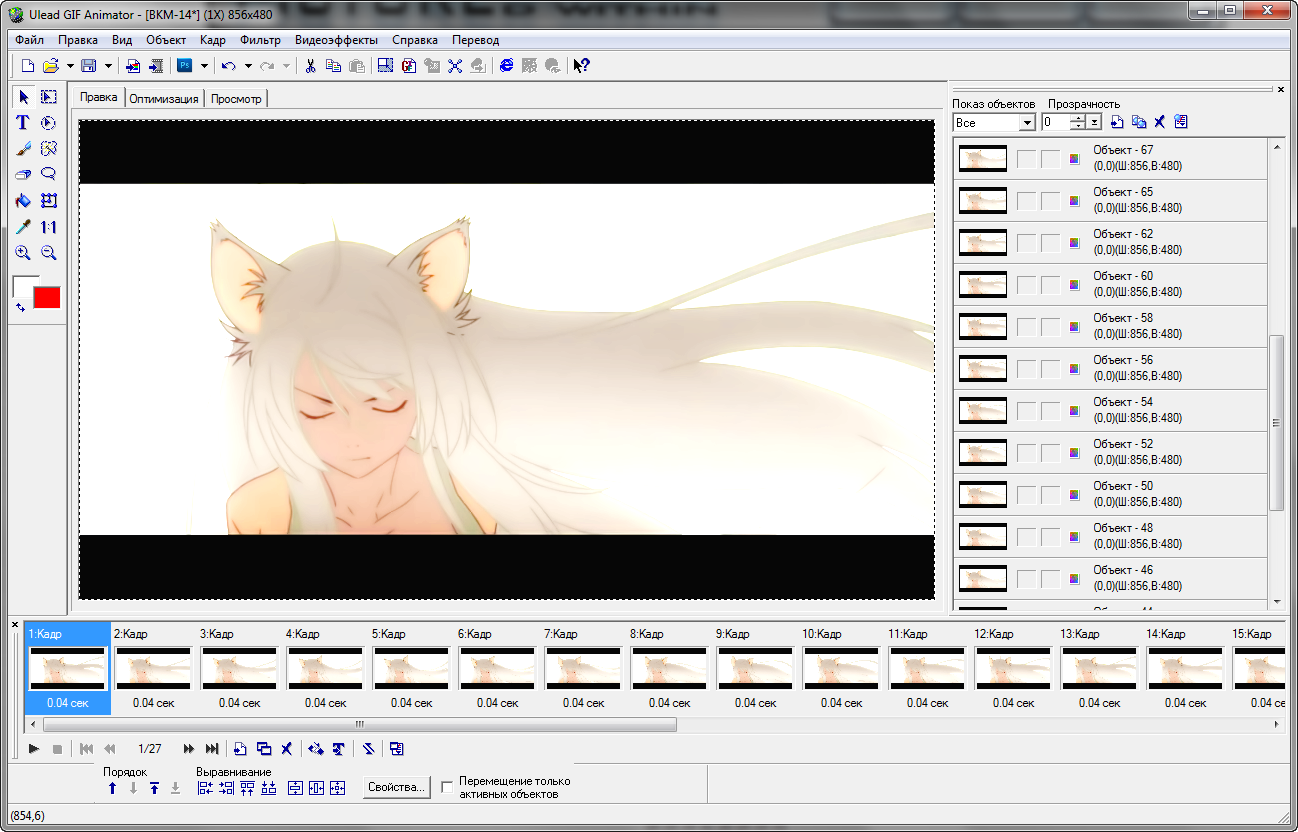
Task: Select the Fill bucket tool
Action: click(x=24, y=200)
